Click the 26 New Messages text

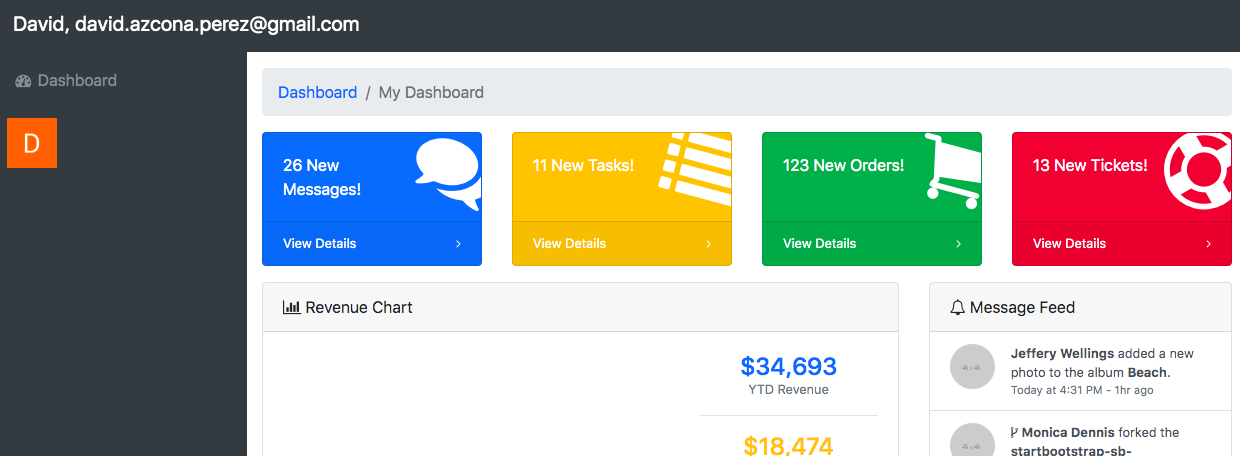click(x=322, y=177)
